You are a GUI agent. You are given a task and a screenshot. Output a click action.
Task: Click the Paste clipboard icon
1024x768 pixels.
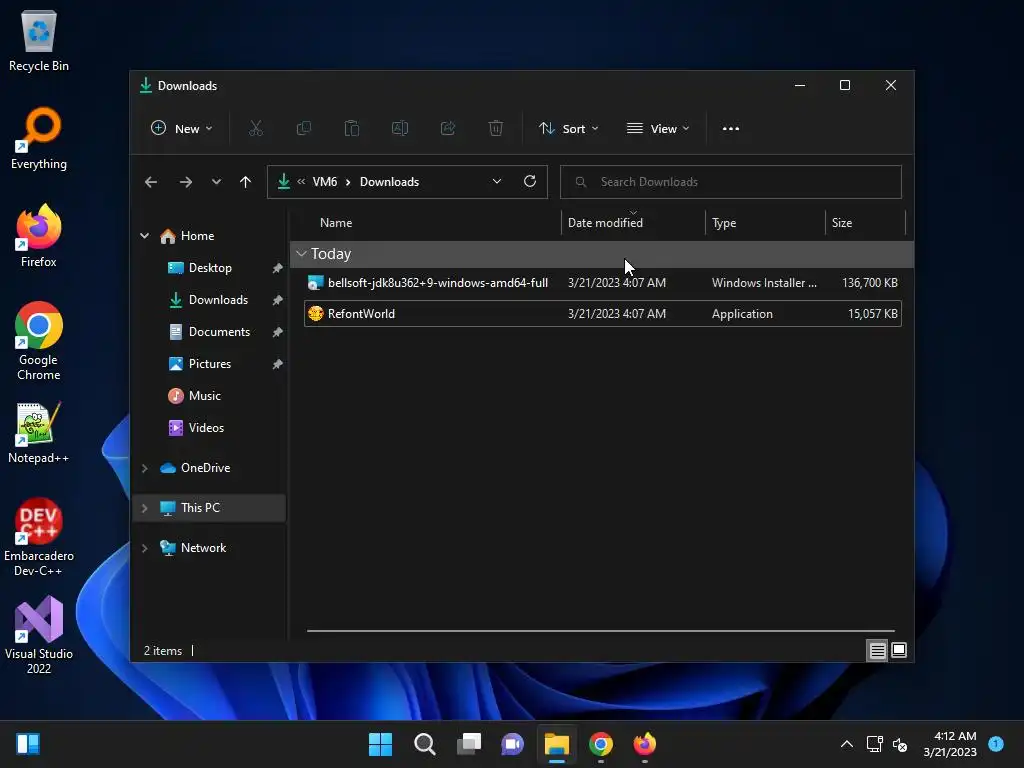[351, 129]
